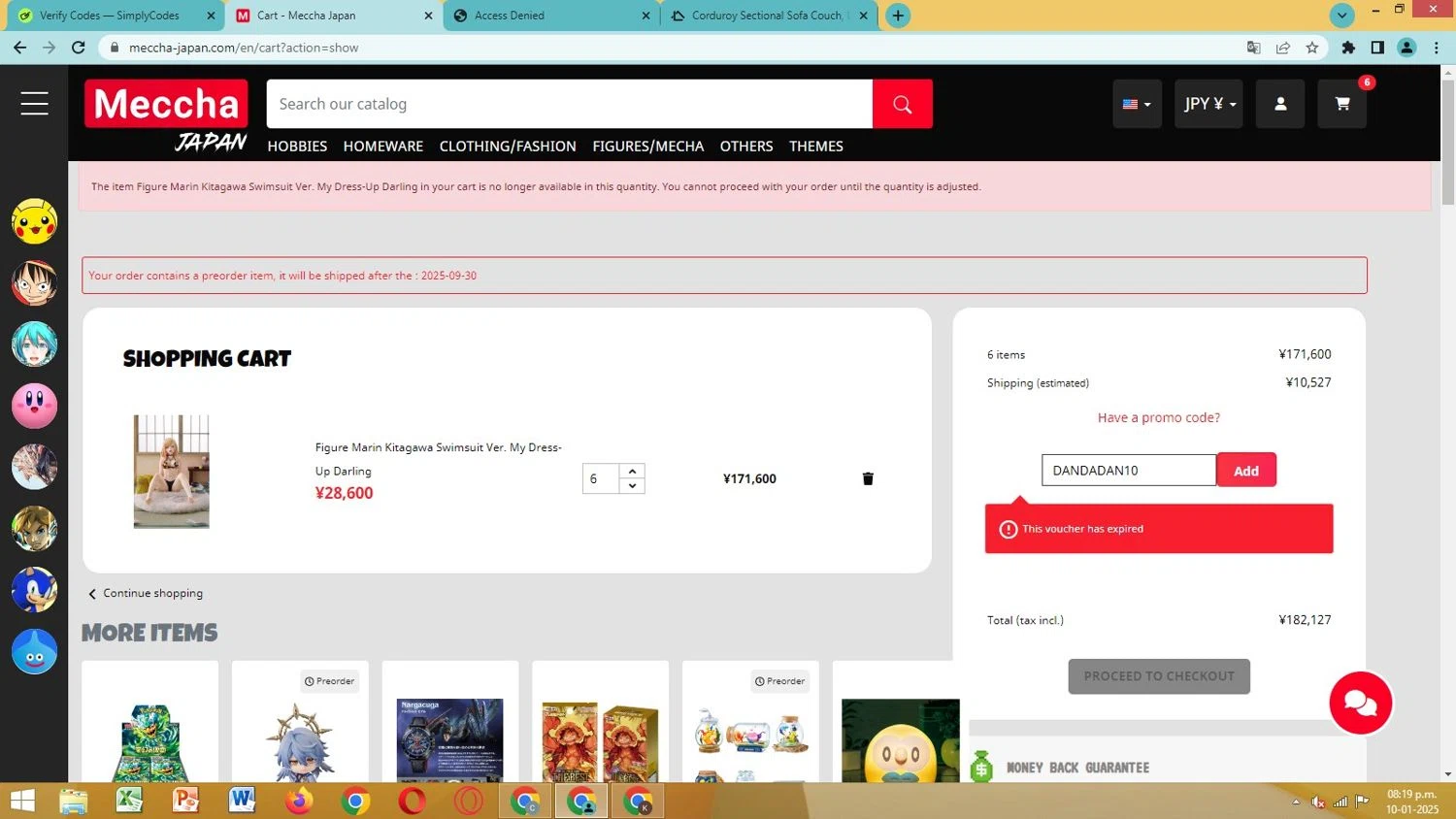The image size is (1456, 819).
Task: Decrease quantity with the down stepper arrow
Action: pyautogui.click(x=632, y=486)
